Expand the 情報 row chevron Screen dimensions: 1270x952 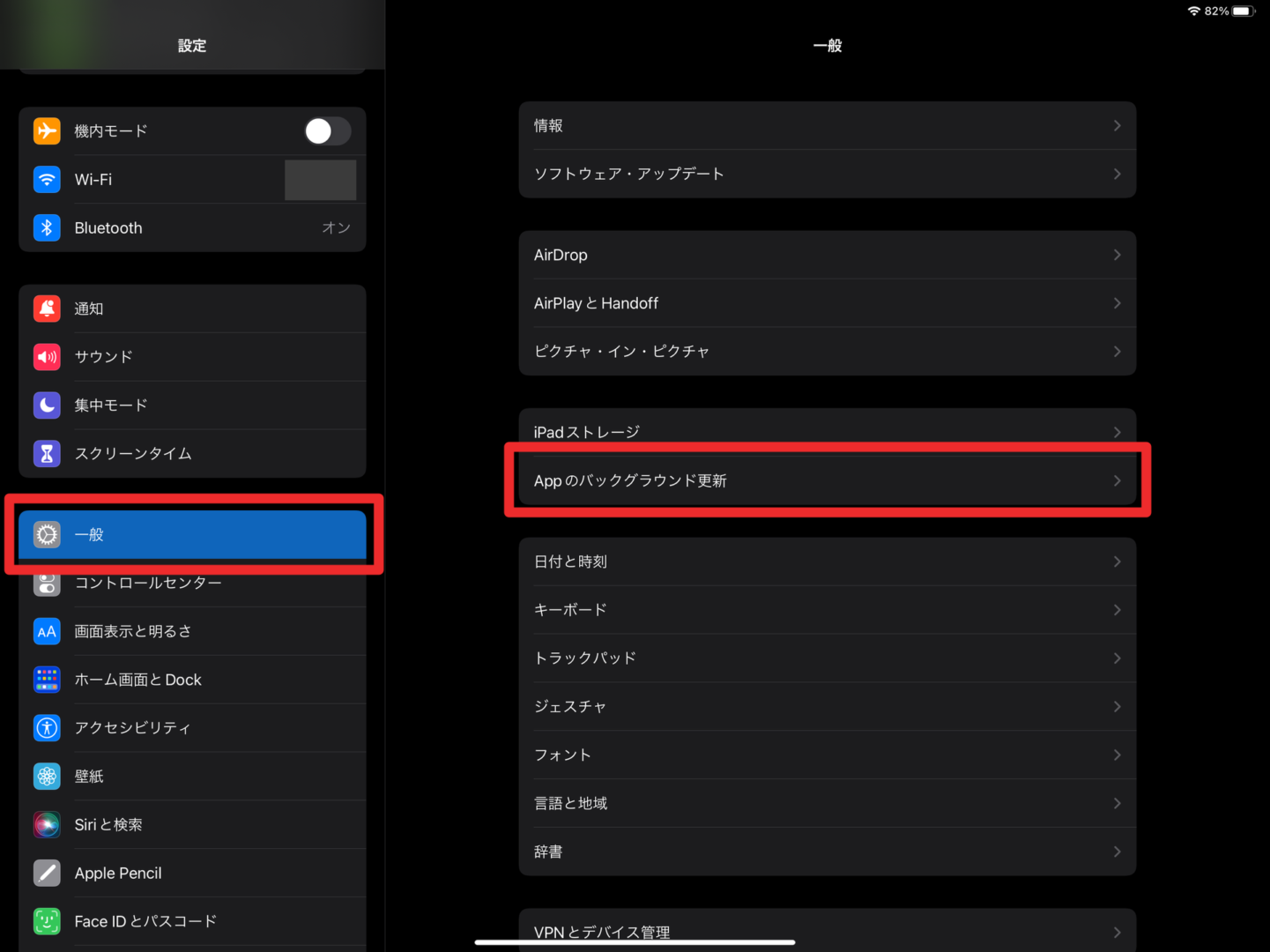tap(1117, 126)
